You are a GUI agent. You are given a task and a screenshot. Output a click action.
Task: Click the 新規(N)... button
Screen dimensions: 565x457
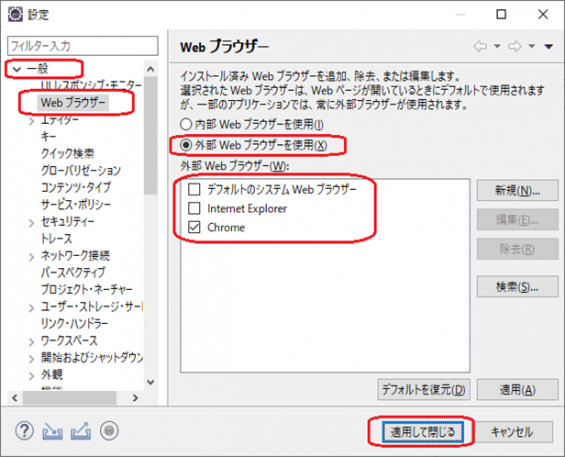click(x=517, y=190)
